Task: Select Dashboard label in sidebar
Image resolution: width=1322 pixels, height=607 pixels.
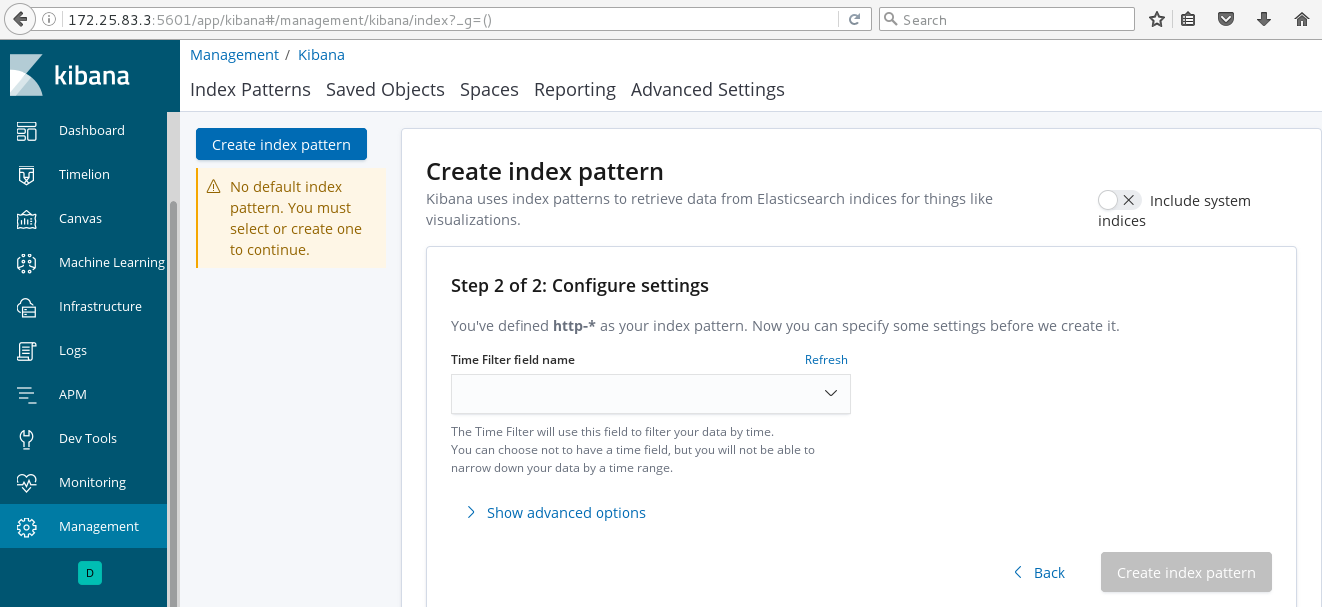Action: point(92,131)
